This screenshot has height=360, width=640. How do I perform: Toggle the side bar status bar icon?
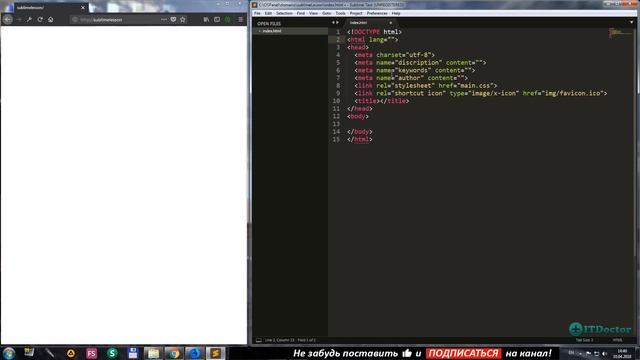[x=258, y=340]
